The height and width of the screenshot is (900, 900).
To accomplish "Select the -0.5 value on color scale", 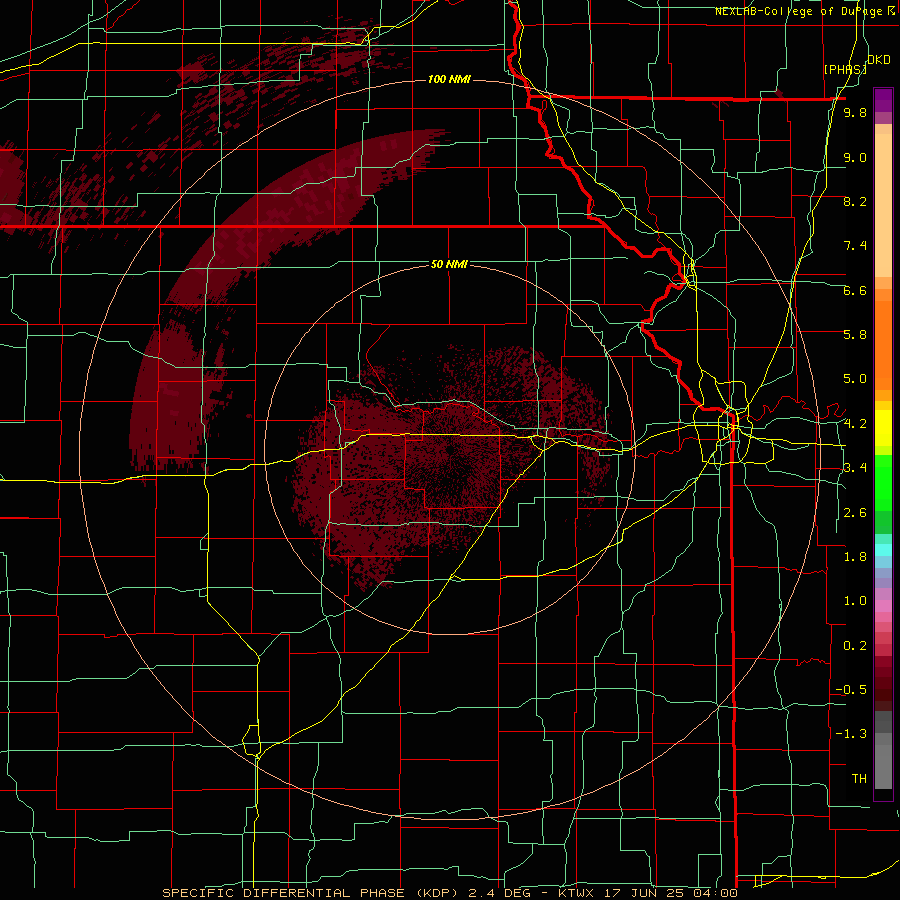I will (851, 690).
